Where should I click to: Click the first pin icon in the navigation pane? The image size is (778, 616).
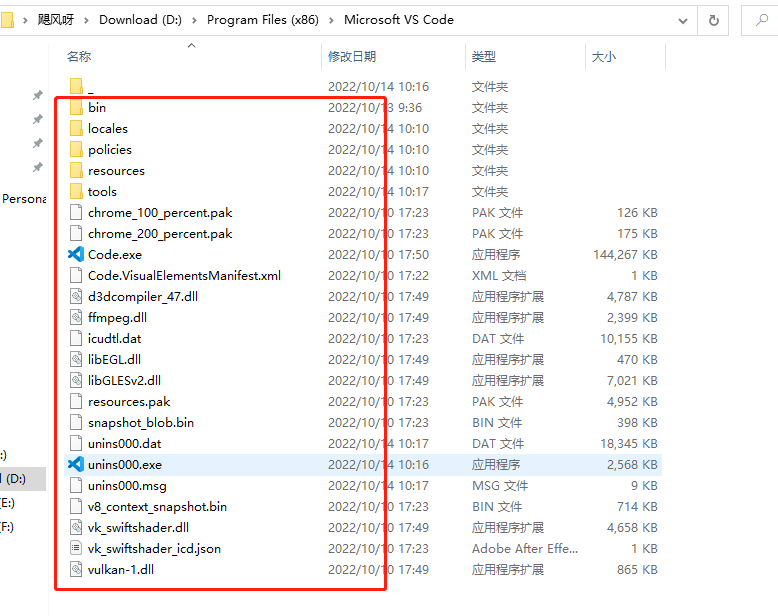coord(38,95)
